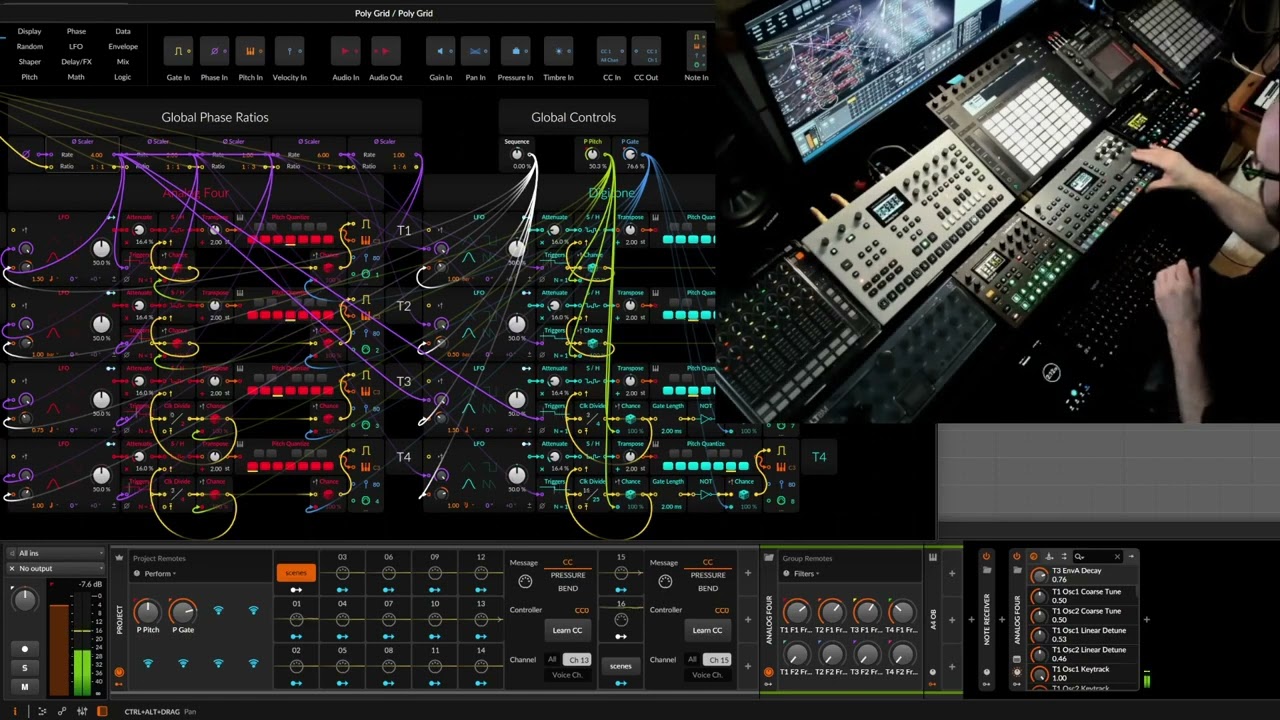
Task: Show the A4 OB keyboard icon
Action: 933,558
